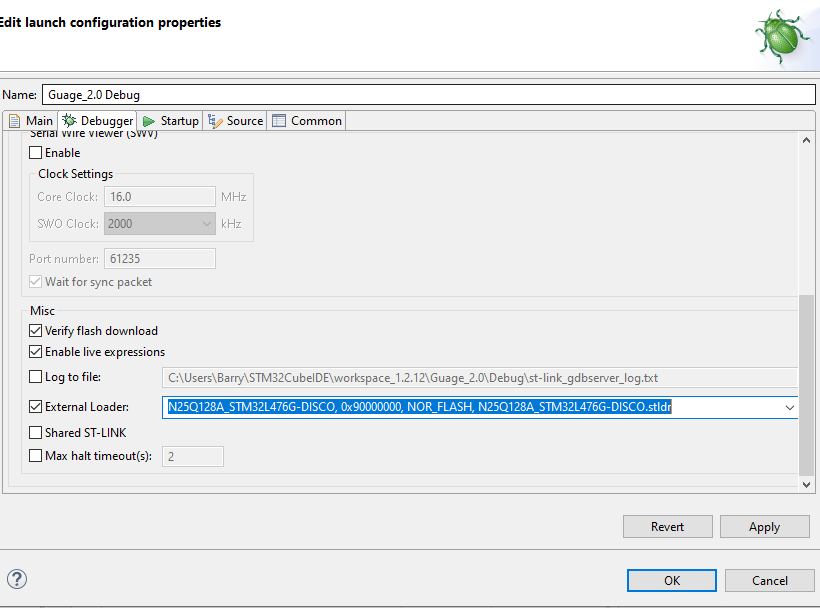820x608 pixels.
Task: Switch to the Main tab
Action: [x=31, y=121]
